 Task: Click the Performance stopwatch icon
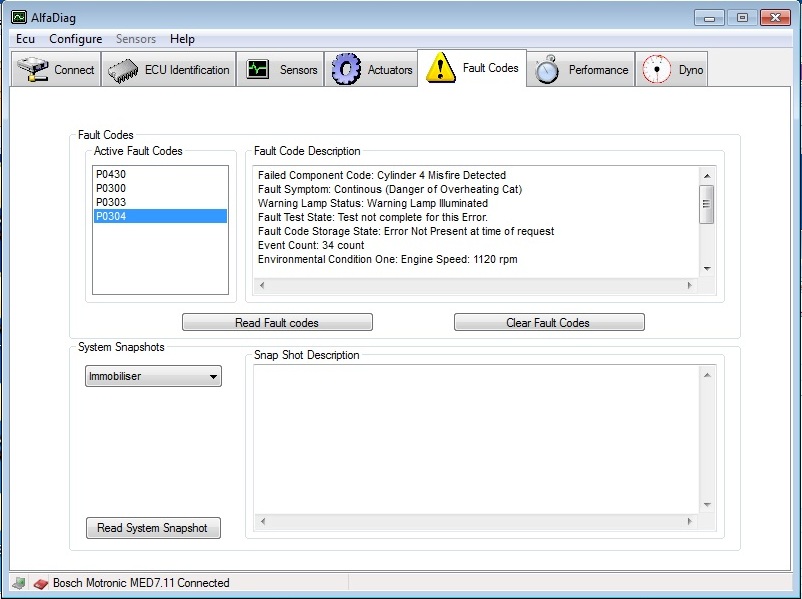pyautogui.click(x=547, y=70)
